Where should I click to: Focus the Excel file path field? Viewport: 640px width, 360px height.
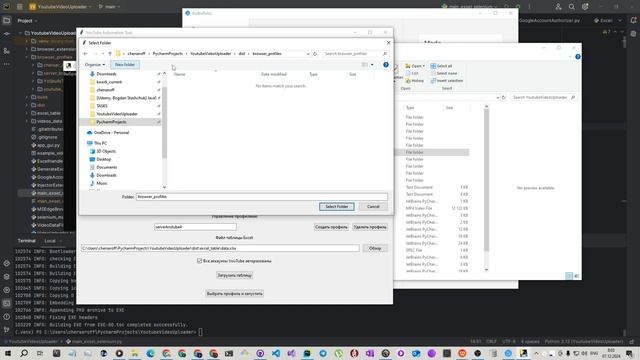coord(220,248)
